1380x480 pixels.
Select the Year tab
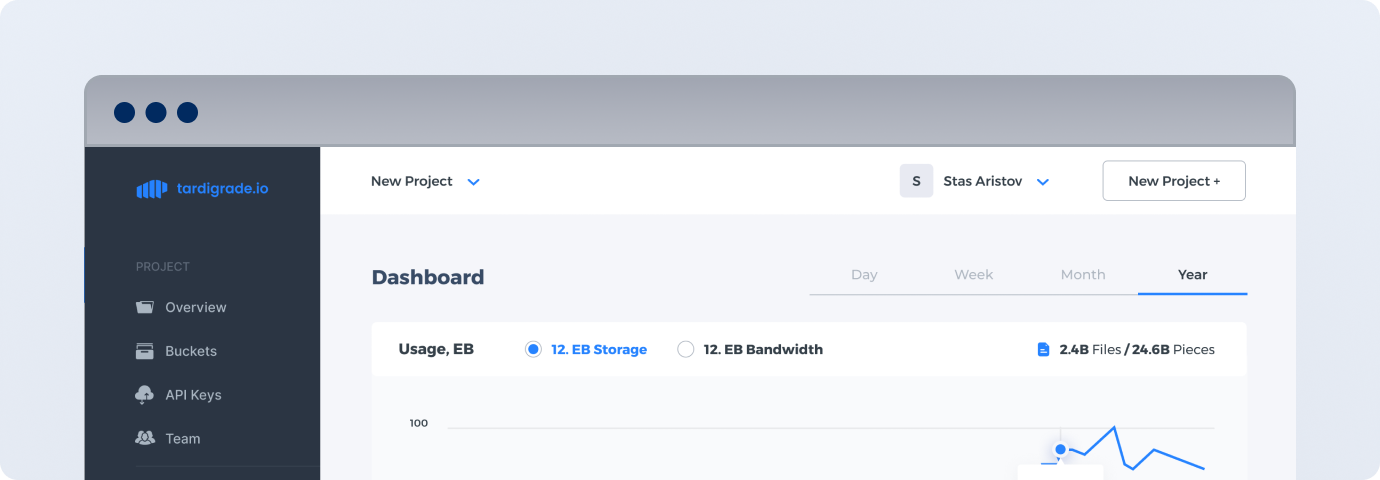pos(1192,275)
